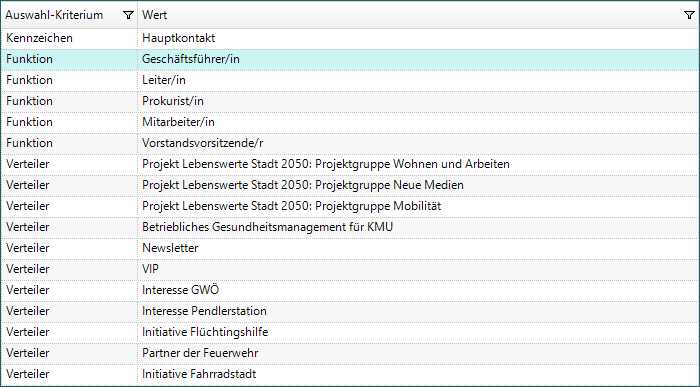Select the Newsletter distribution value
This screenshot has height=387, width=700.
click(418, 248)
